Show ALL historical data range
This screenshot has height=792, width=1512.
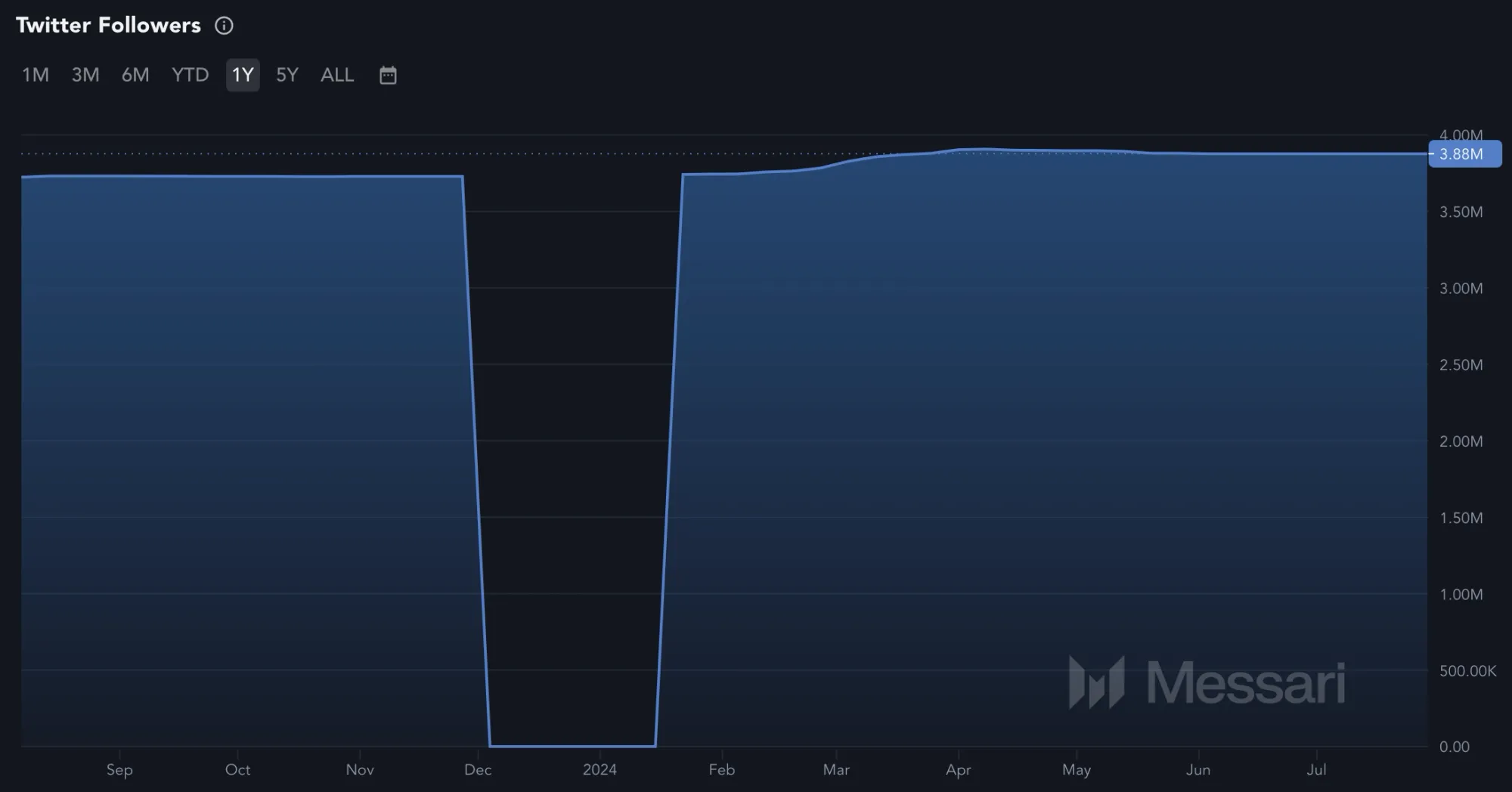(x=337, y=75)
